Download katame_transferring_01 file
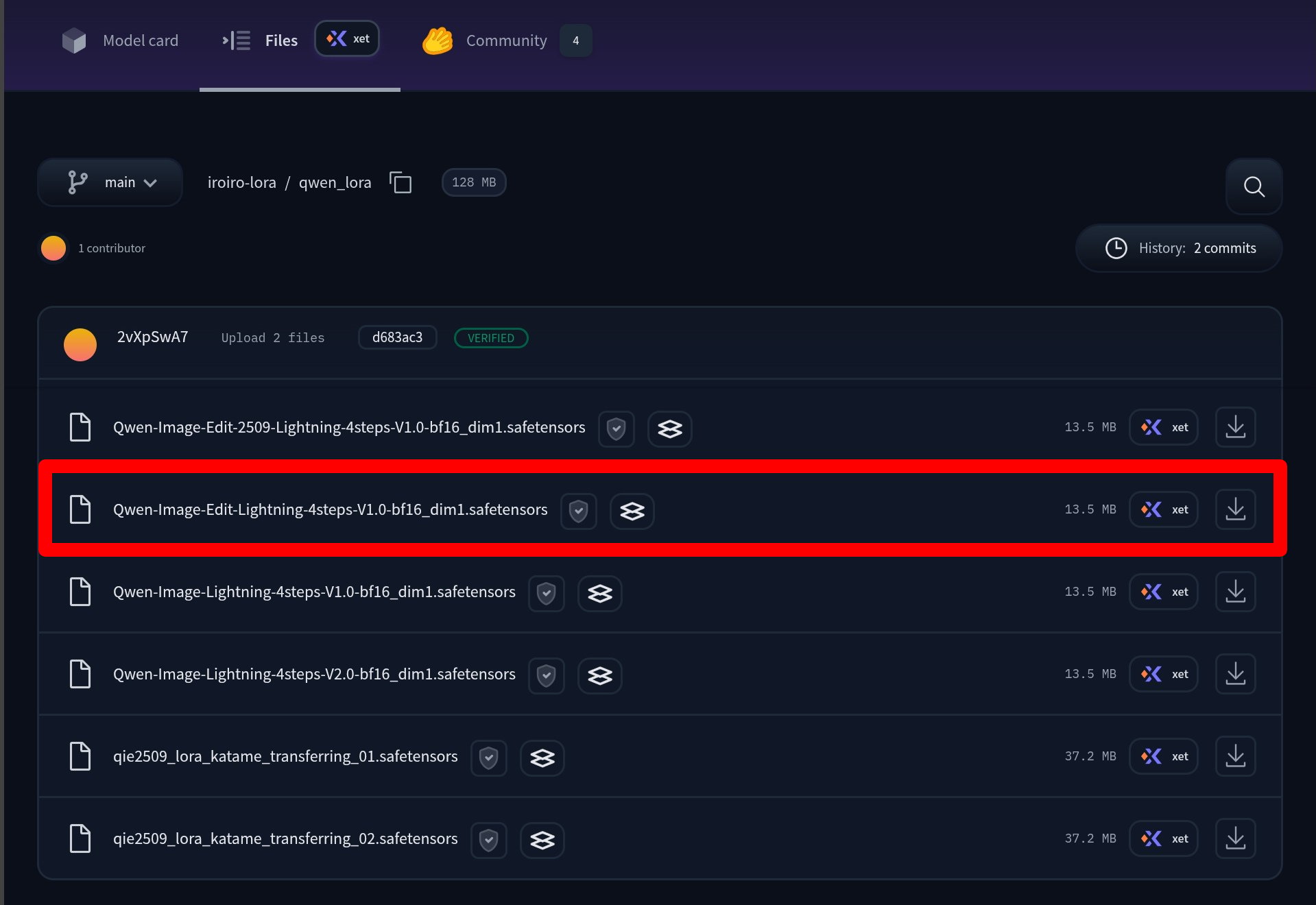Screen dimensions: 1316x905 point(1236,756)
